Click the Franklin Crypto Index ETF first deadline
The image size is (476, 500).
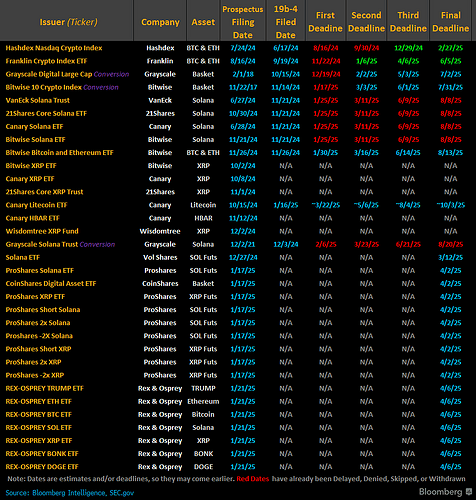click(x=326, y=61)
